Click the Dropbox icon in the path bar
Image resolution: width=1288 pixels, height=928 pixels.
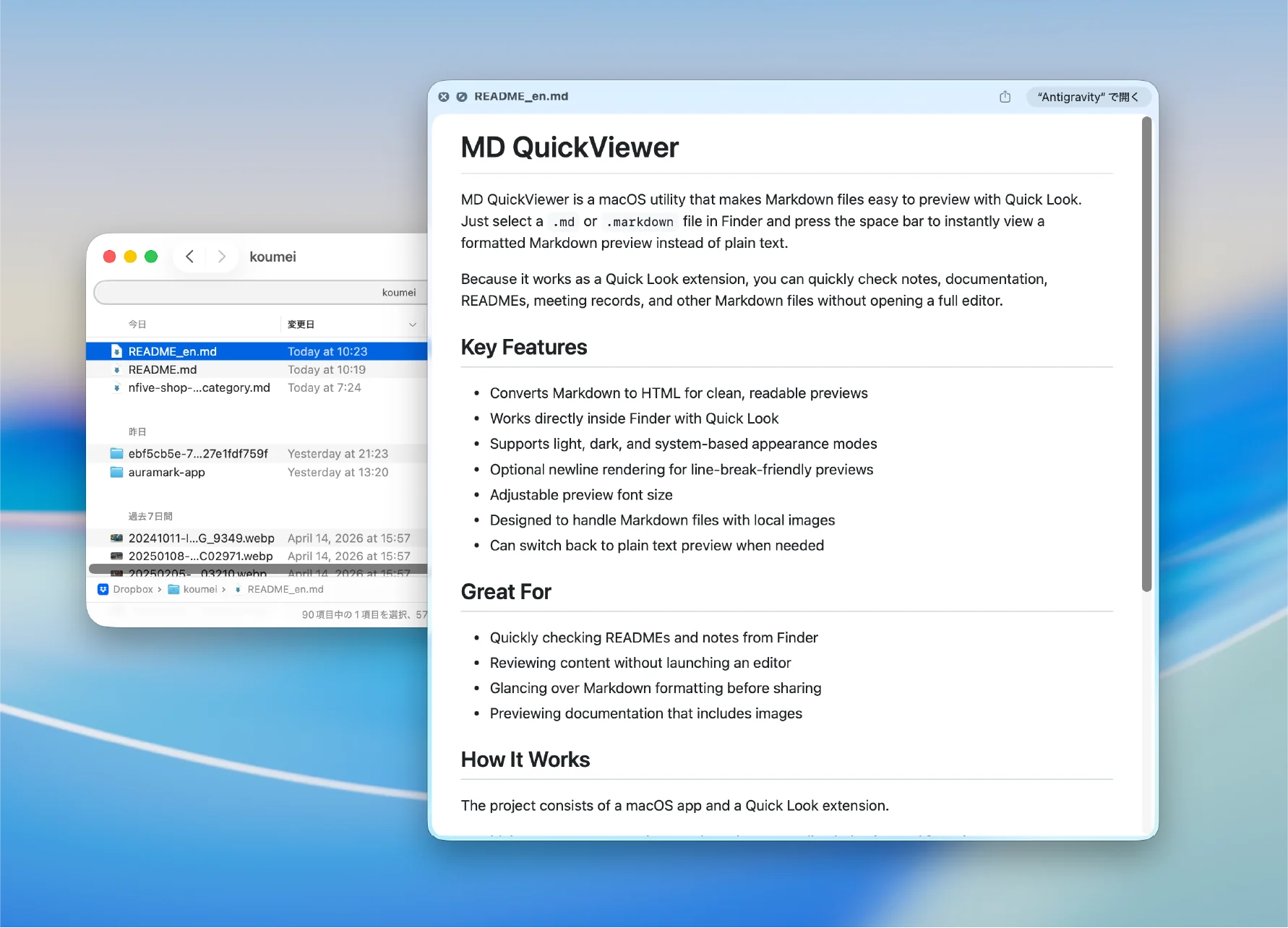tap(103, 590)
